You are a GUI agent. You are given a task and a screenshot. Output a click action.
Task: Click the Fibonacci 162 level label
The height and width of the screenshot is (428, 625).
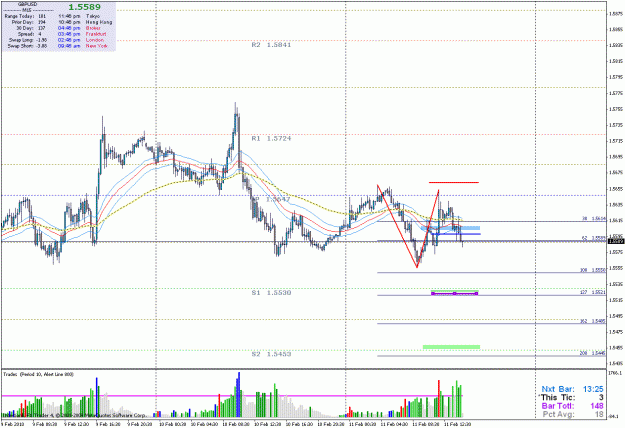point(593,321)
